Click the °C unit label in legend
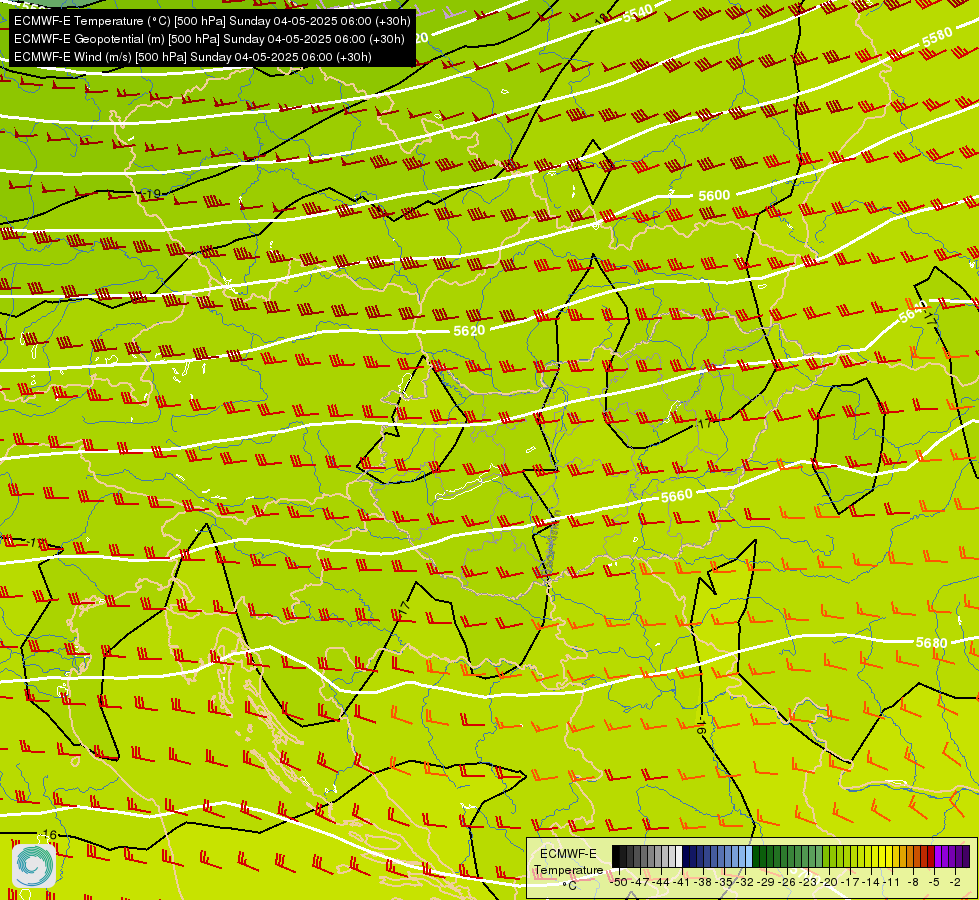979x900 pixels. tap(569, 886)
